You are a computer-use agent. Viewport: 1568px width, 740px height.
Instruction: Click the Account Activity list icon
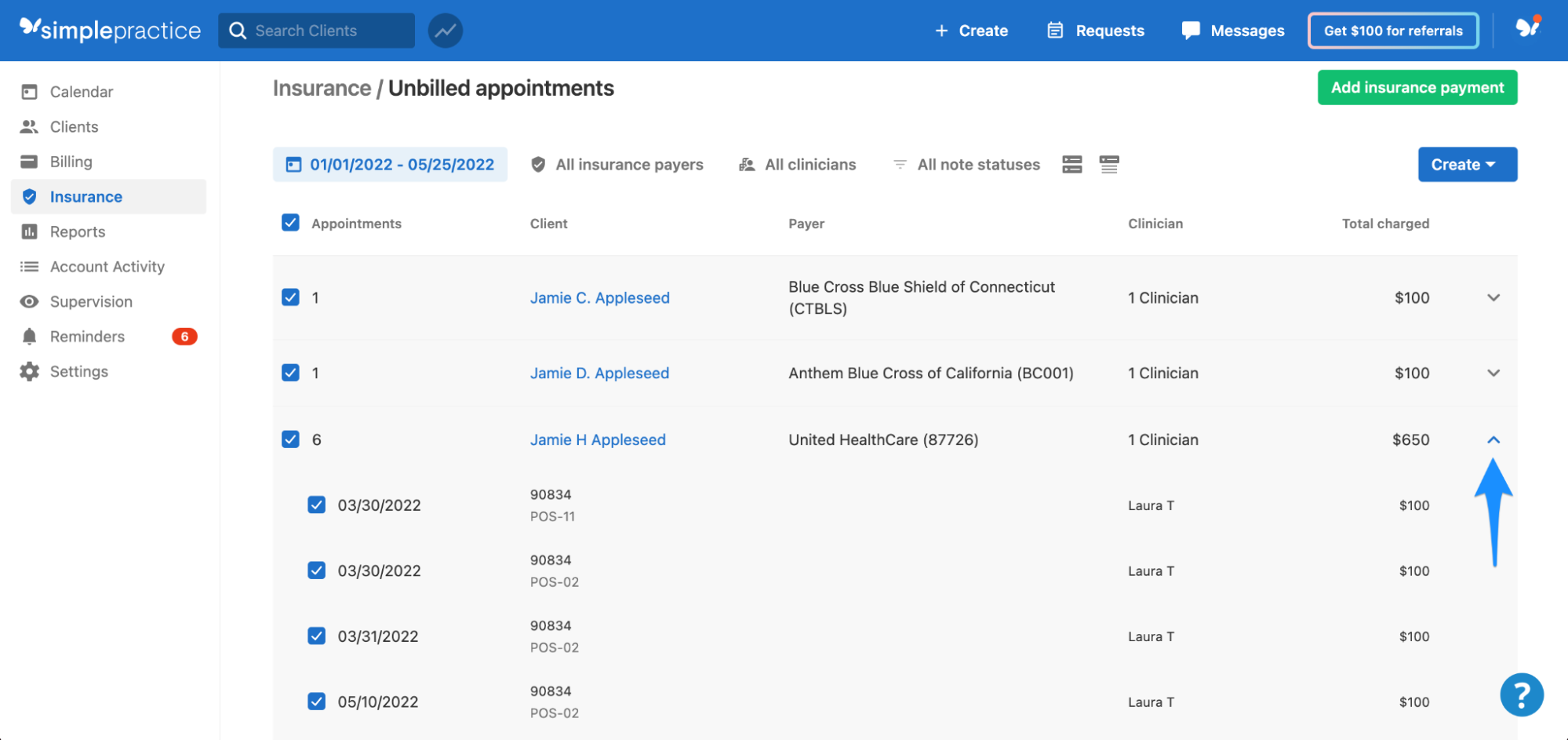[29, 267]
